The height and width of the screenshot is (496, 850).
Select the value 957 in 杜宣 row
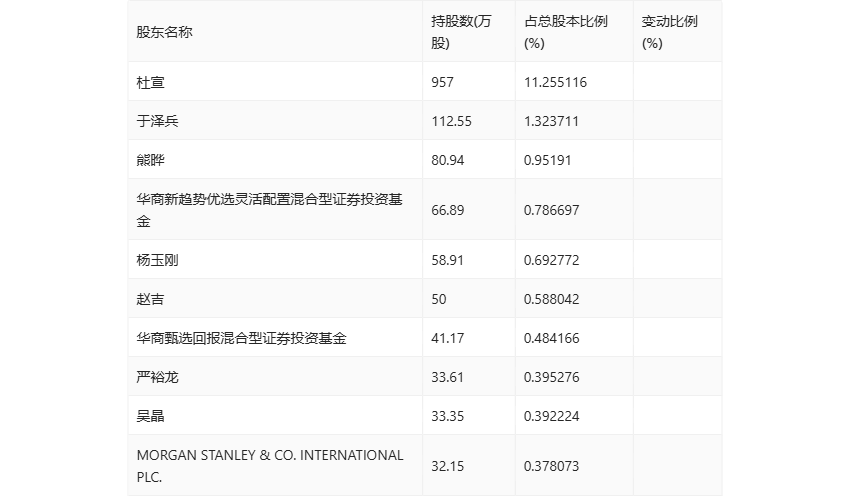pyautogui.click(x=442, y=82)
